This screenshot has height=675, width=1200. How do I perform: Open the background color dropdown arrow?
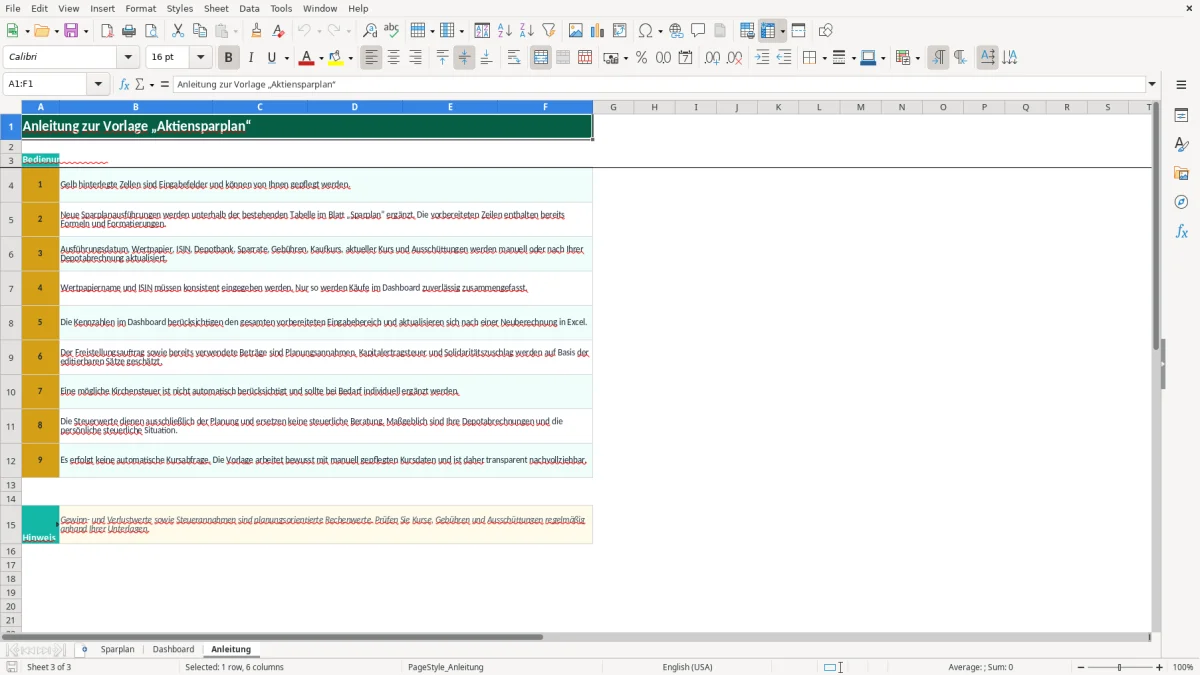pyautogui.click(x=350, y=58)
